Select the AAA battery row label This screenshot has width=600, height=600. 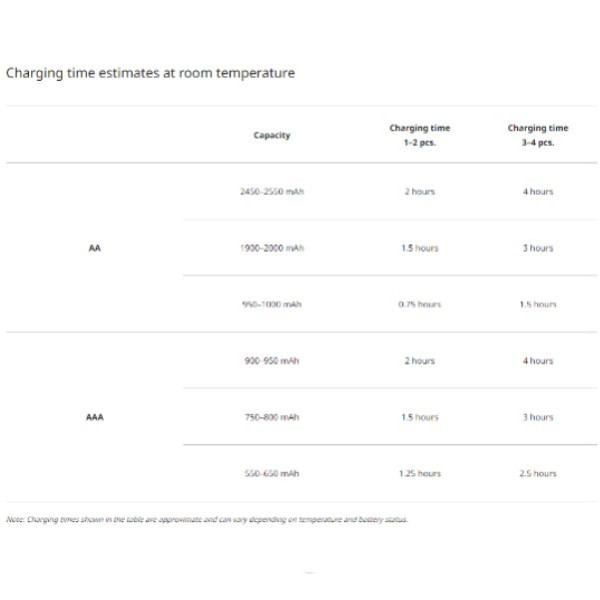[x=95, y=417]
